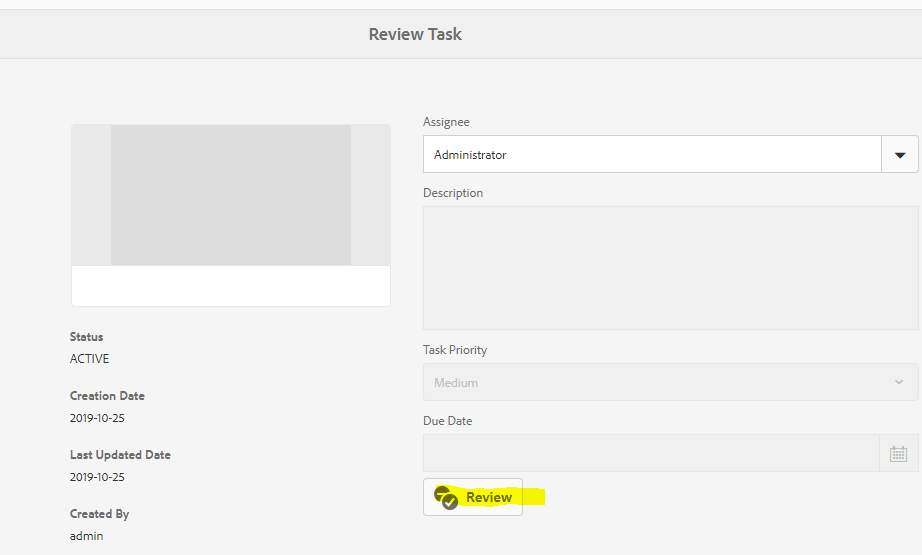The width and height of the screenshot is (922, 555).
Task: Click the Assignee field label
Action: [446, 122]
